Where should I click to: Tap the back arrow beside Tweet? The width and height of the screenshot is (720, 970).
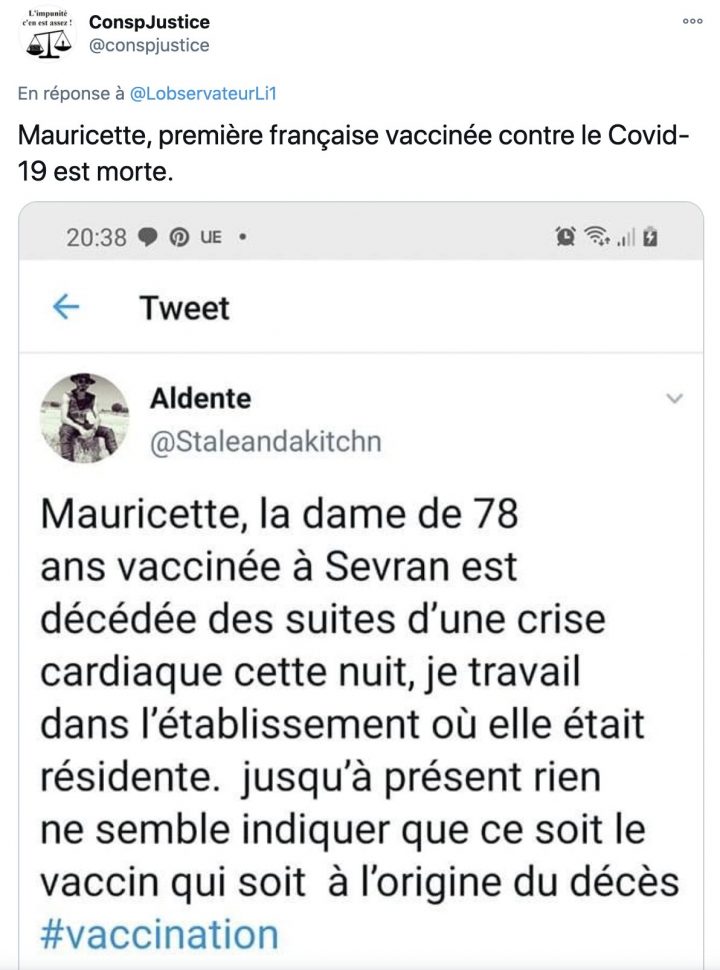point(66,307)
